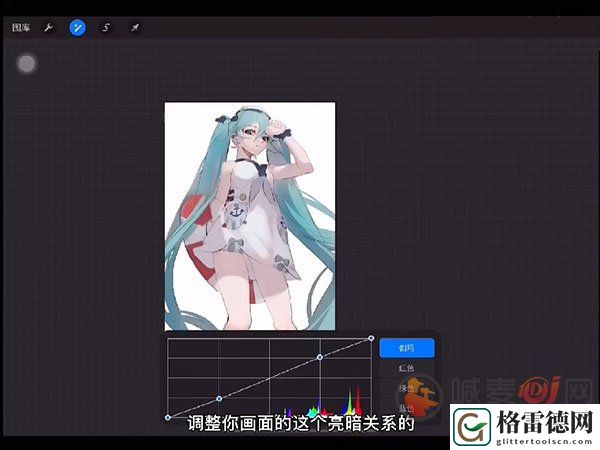Image resolution: width=600 pixels, height=450 pixels.
Task: Tap the highlighted Adjustments magic wand icon
Action: (77, 28)
